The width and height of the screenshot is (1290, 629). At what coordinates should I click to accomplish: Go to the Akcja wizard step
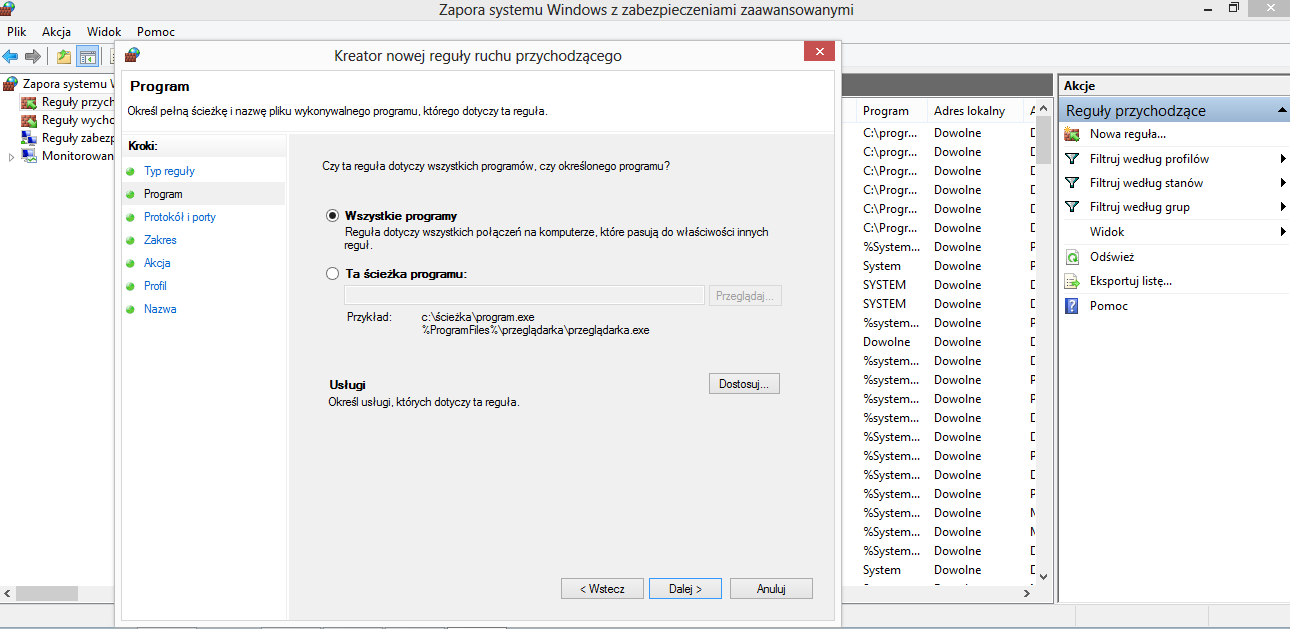coord(157,263)
